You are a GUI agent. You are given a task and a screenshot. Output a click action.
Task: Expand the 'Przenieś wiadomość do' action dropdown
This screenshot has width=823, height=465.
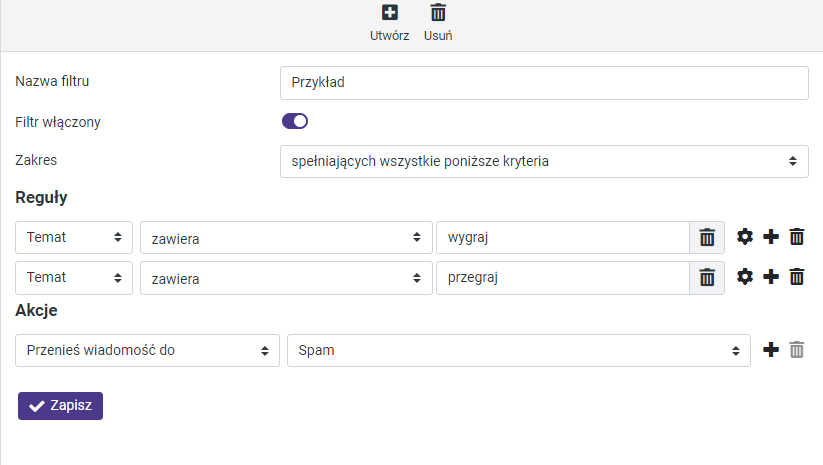point(147,351)
